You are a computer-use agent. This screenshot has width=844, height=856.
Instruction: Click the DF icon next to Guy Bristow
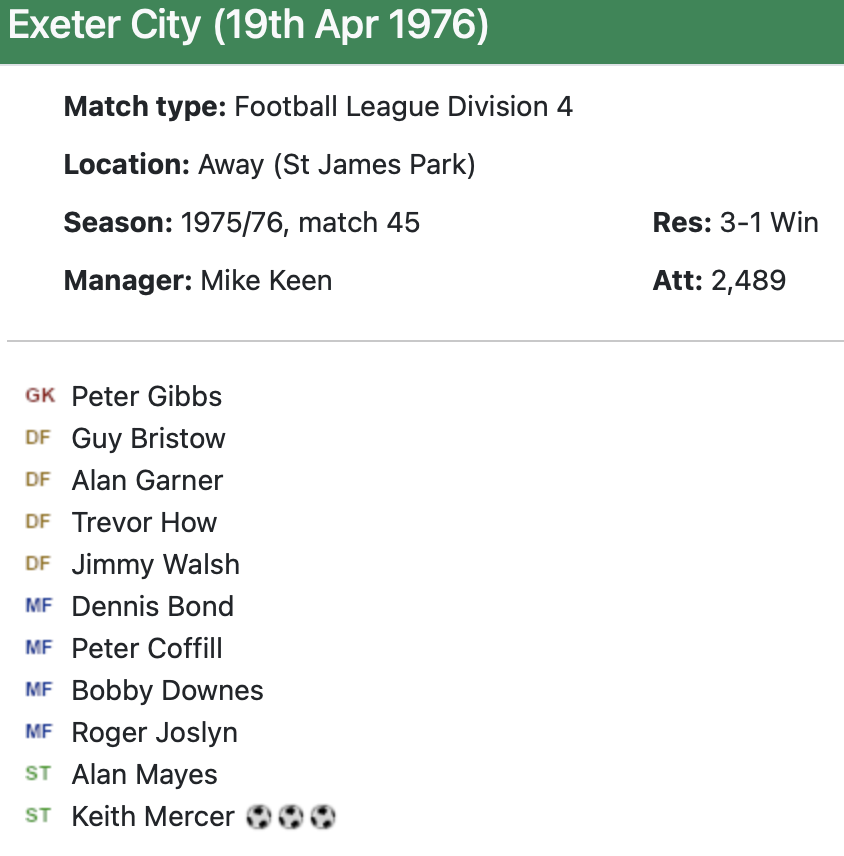tap(38, 438)
